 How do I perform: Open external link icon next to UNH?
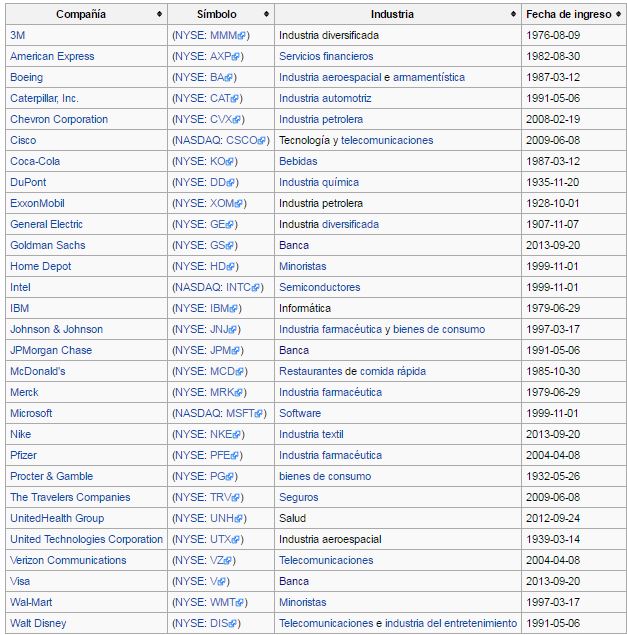(x=239, y=519)
